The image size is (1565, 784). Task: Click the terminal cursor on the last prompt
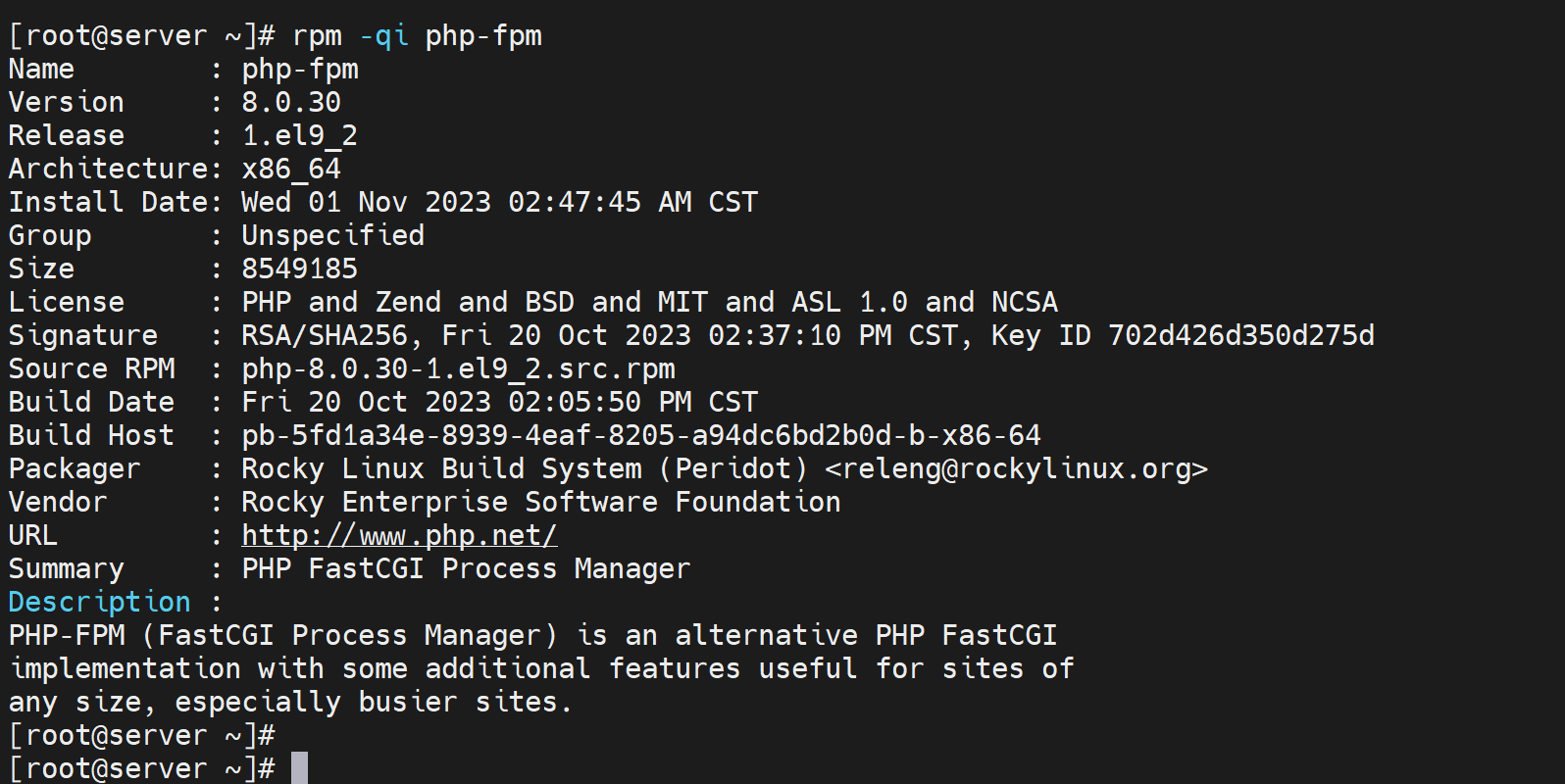299,768
